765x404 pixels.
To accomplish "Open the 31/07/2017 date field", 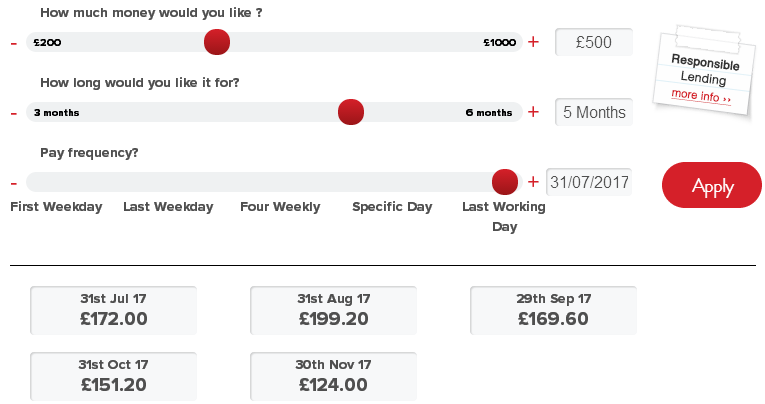I will pyautogui.click(x=589, y=182).
